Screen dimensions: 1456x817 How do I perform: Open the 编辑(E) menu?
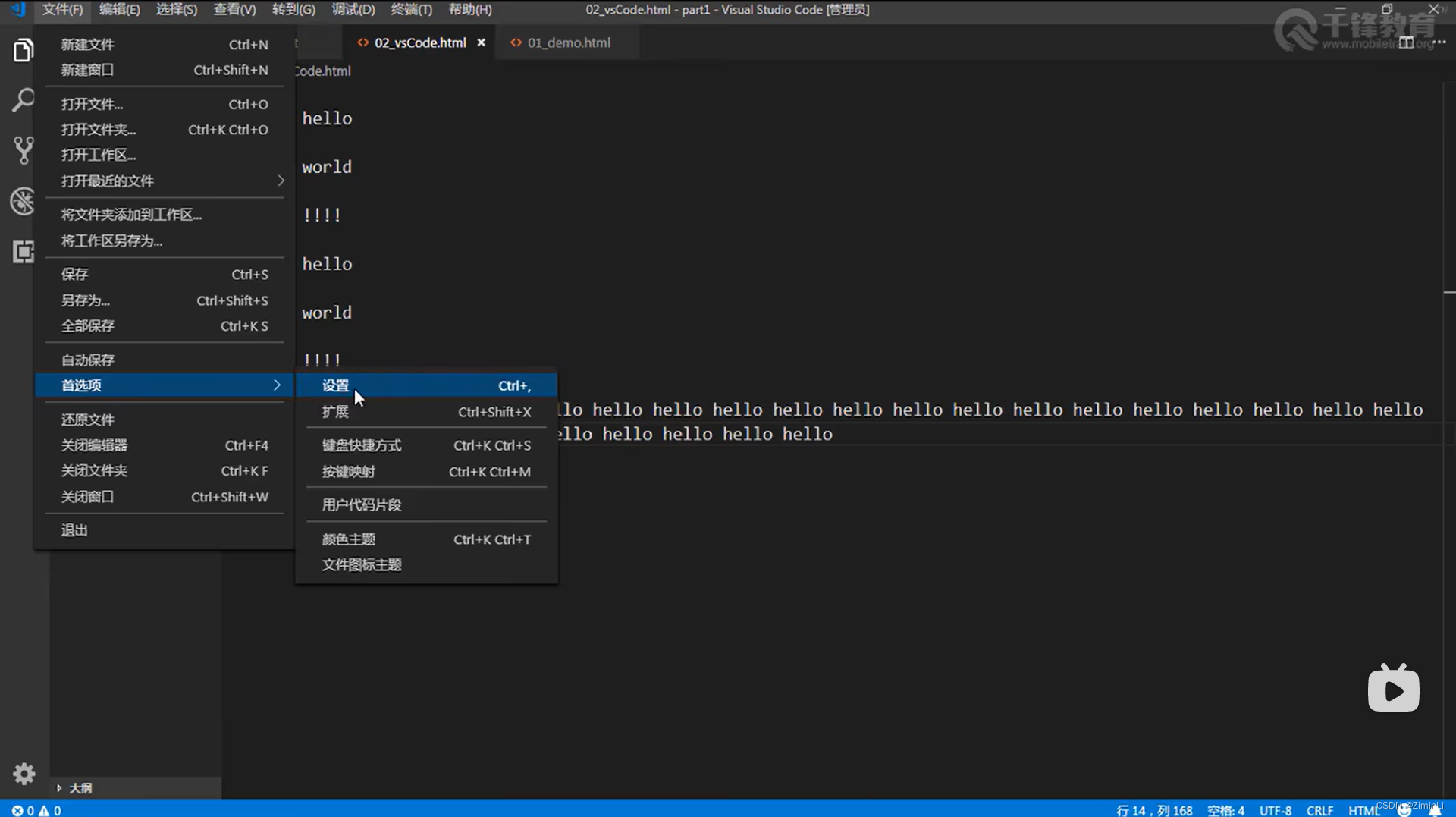tap(119, 10)
